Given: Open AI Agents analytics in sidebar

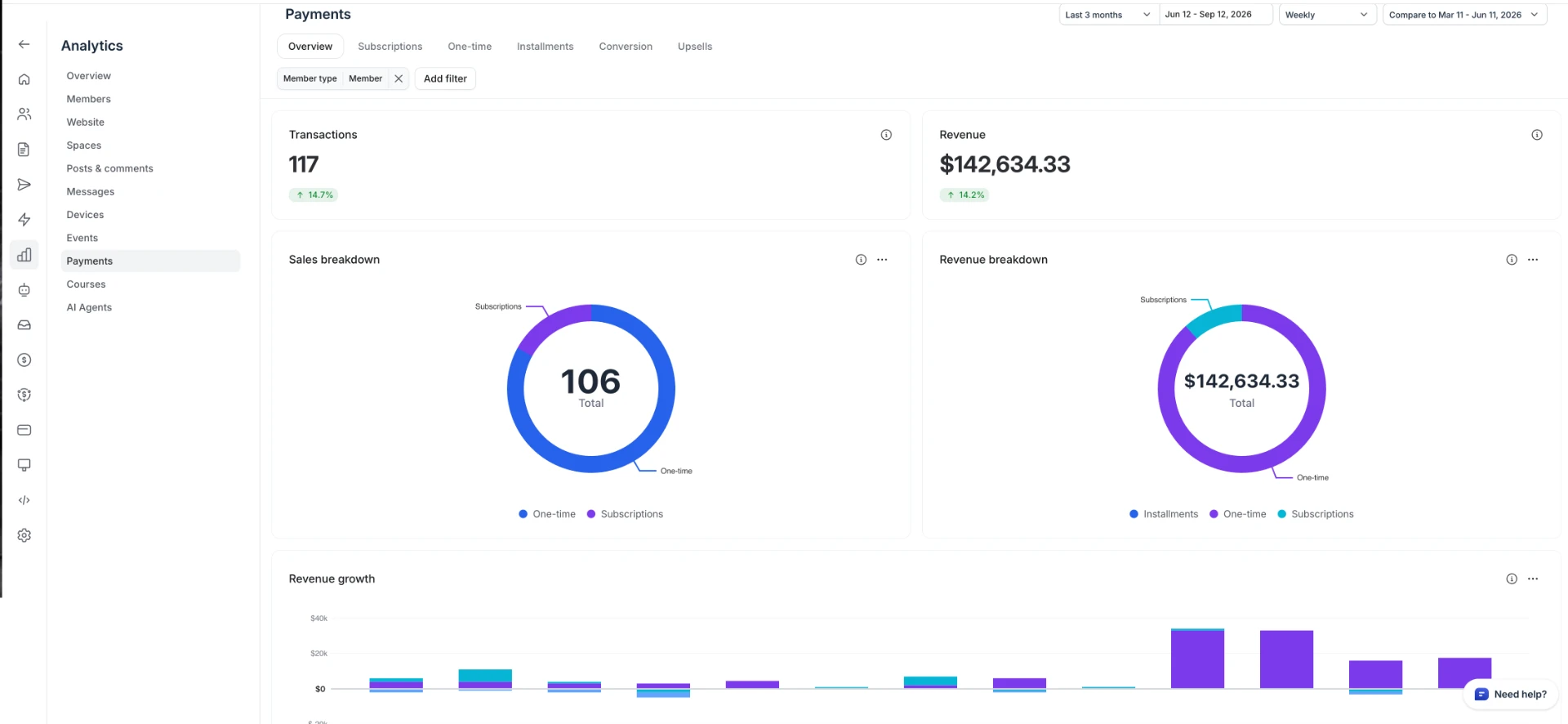Looking at the screenshot, I should [x=90, y=307].
